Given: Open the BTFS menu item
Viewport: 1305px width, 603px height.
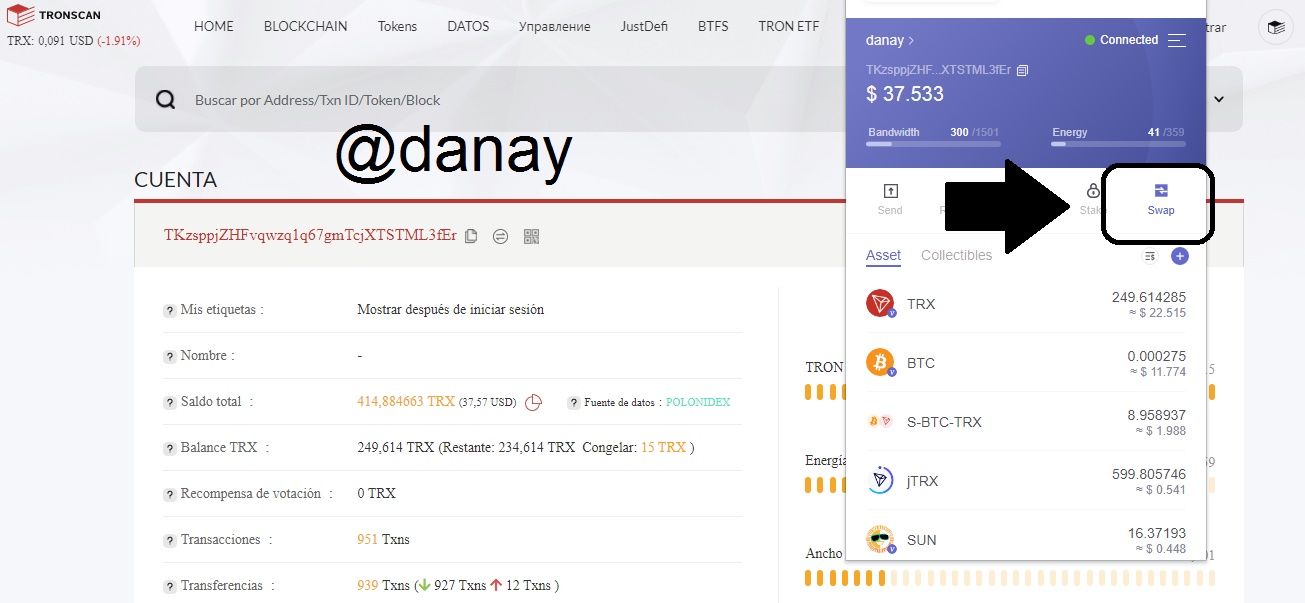Looking at the screenshot, I should click(713, 26).
